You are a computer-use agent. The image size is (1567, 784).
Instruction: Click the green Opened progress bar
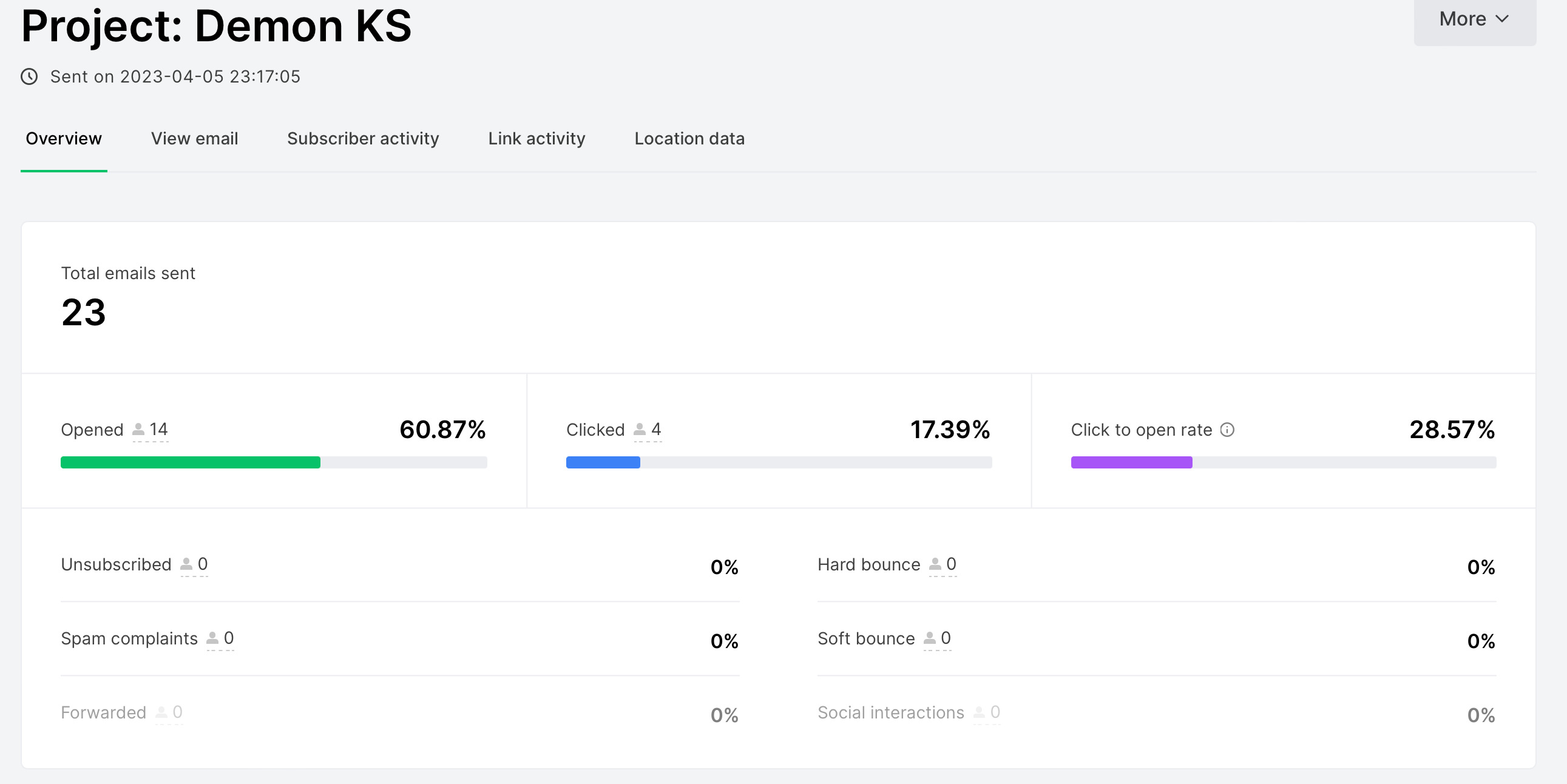[x=191, y=462]
